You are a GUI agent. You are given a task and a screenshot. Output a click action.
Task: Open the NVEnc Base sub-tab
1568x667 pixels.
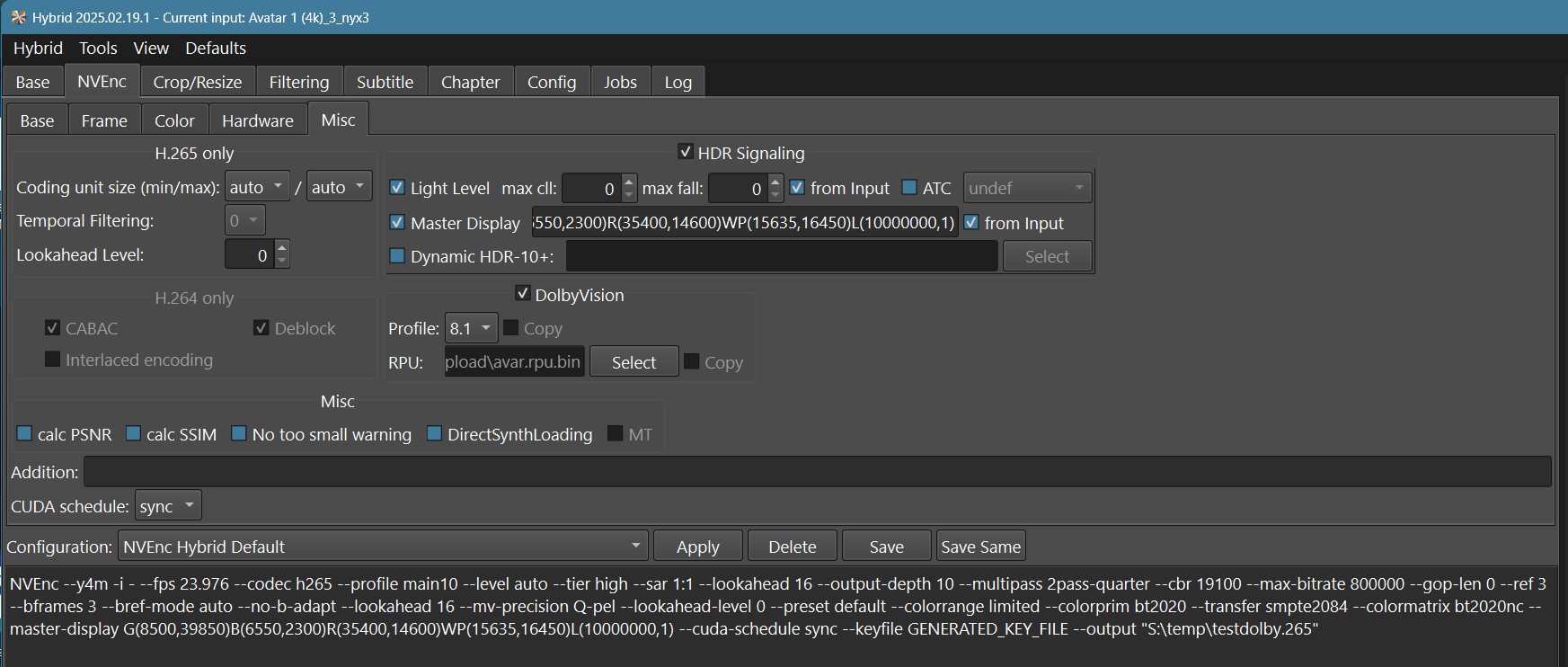coord(37,120)
